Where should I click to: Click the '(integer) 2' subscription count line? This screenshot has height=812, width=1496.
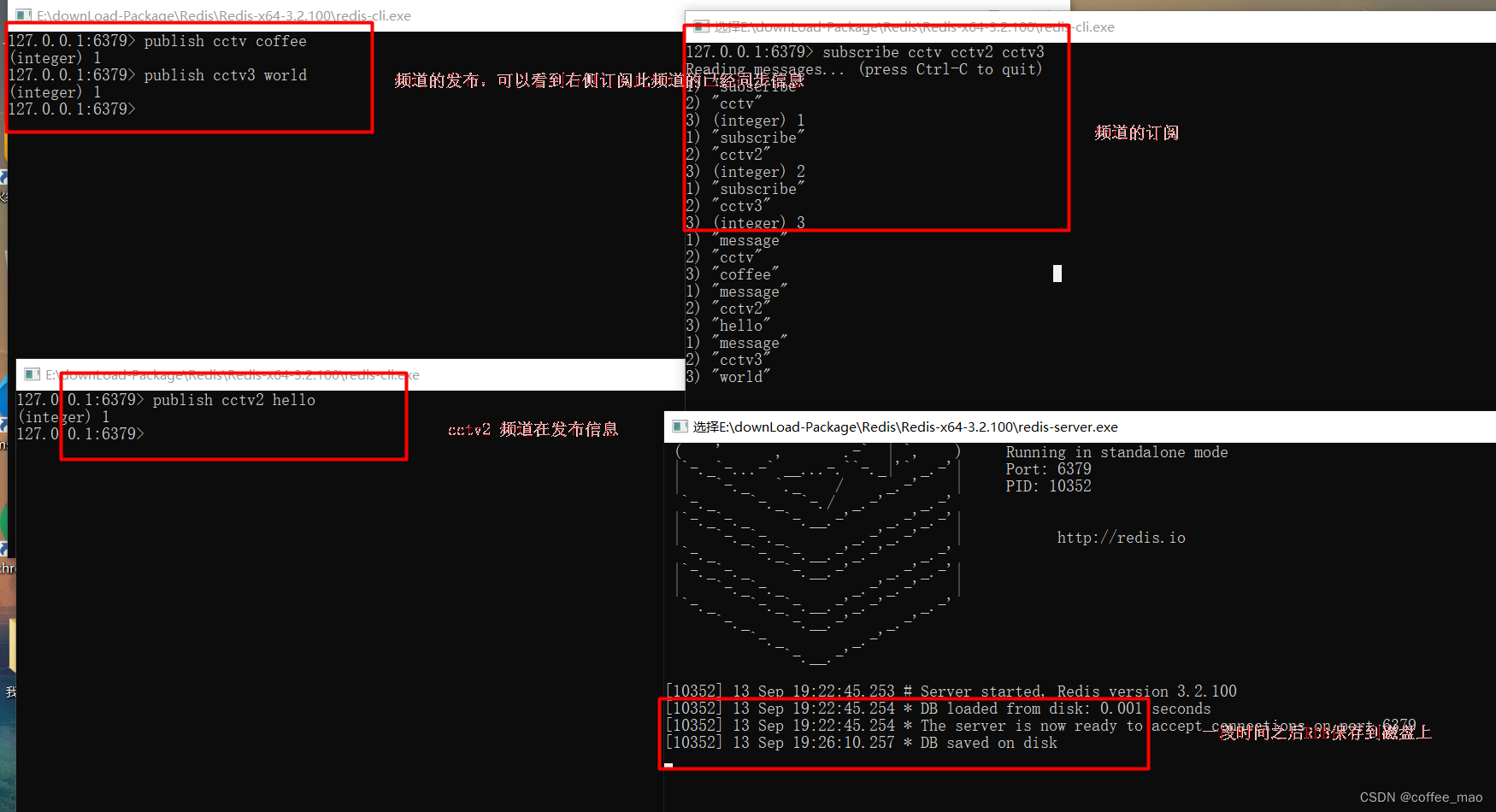745,172
